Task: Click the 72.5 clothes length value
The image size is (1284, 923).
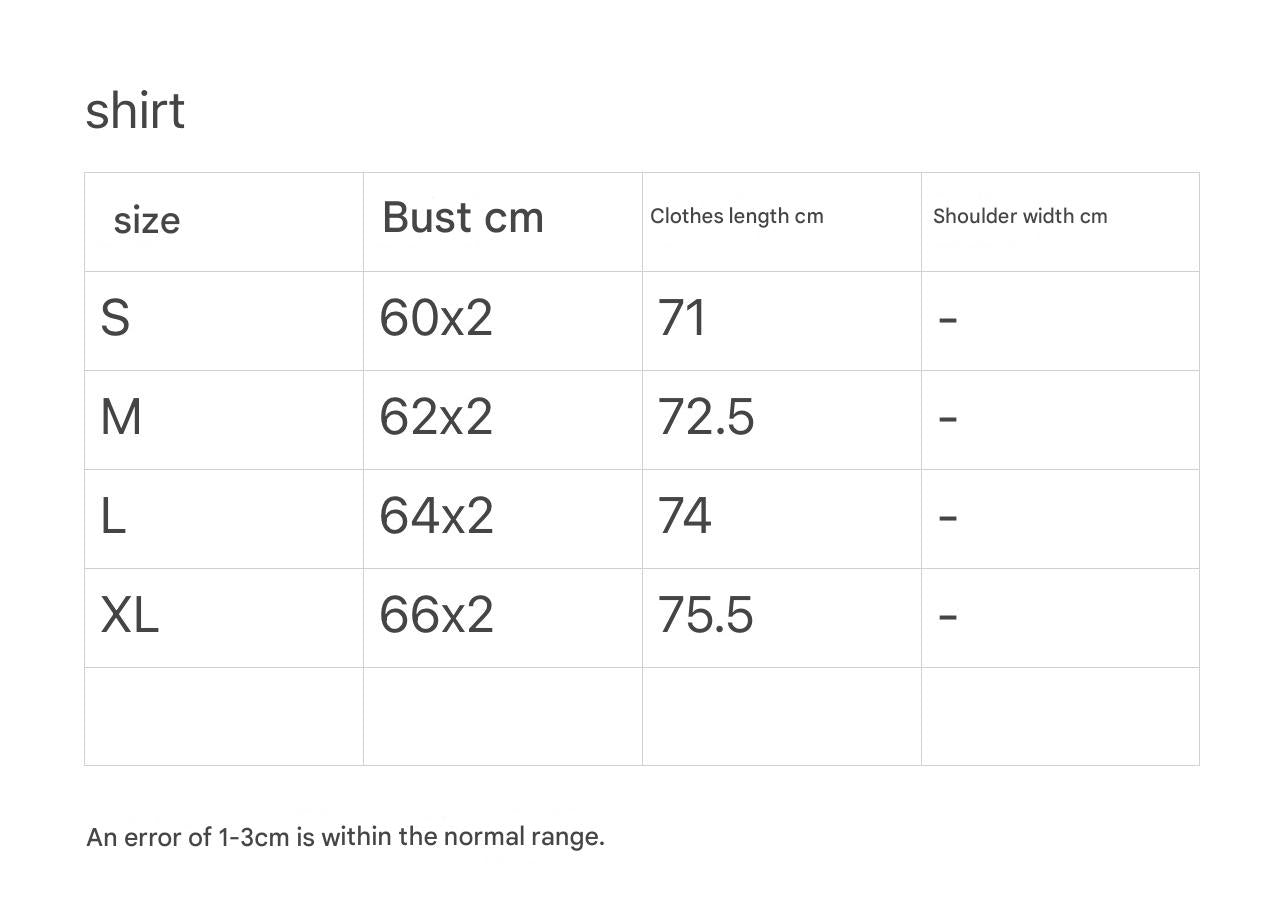Action: click(706, 417)
